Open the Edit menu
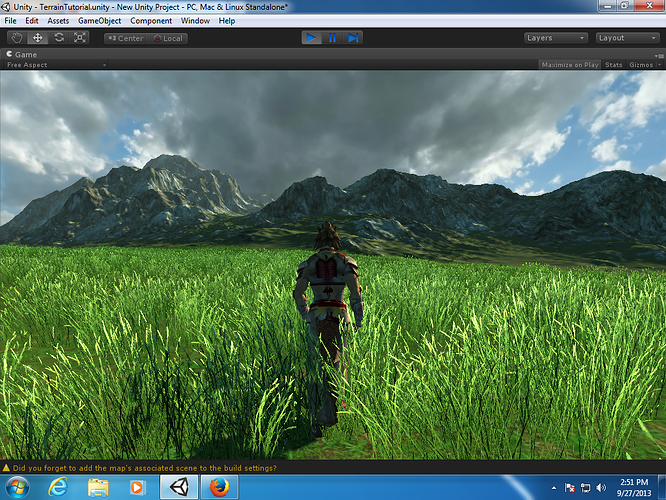This screenshot has height=500, width=666. (31, 20)
